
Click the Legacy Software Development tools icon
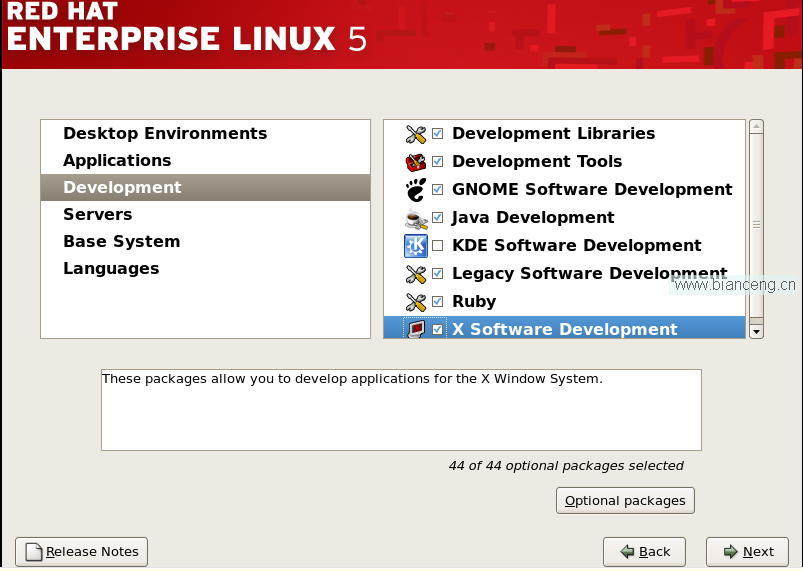(415, 274)
